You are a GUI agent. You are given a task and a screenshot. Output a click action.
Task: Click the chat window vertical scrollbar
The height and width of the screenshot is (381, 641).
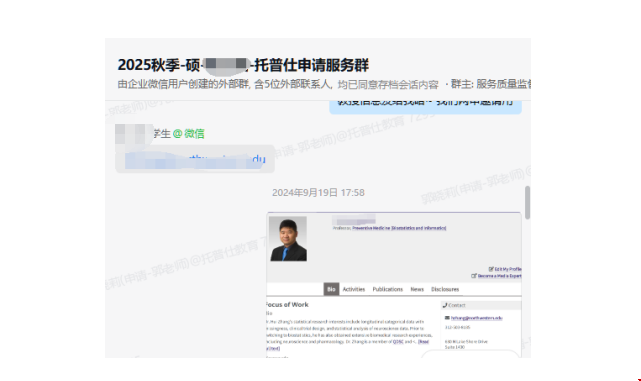[x=528, y=203]
